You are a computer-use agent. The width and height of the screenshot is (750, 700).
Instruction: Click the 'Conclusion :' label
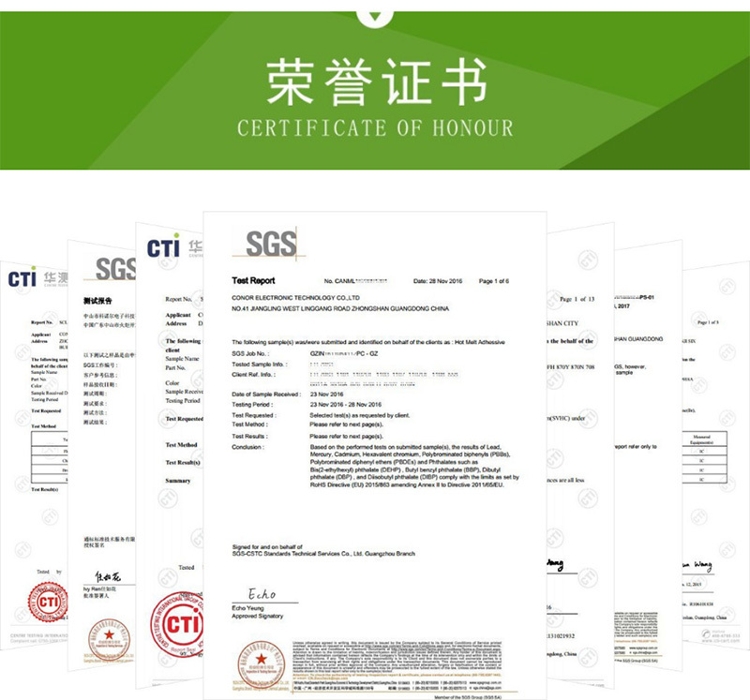[248, 447]
